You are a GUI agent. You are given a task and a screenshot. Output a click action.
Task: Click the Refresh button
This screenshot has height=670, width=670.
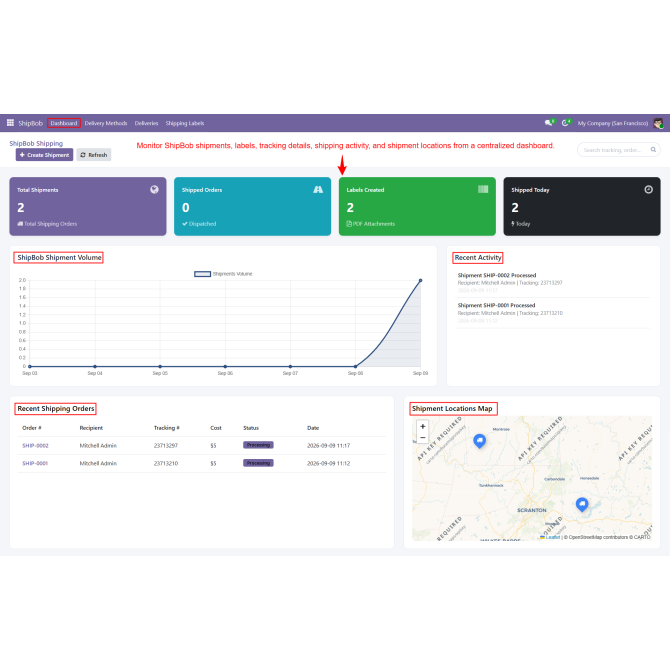tap(94, 155)
